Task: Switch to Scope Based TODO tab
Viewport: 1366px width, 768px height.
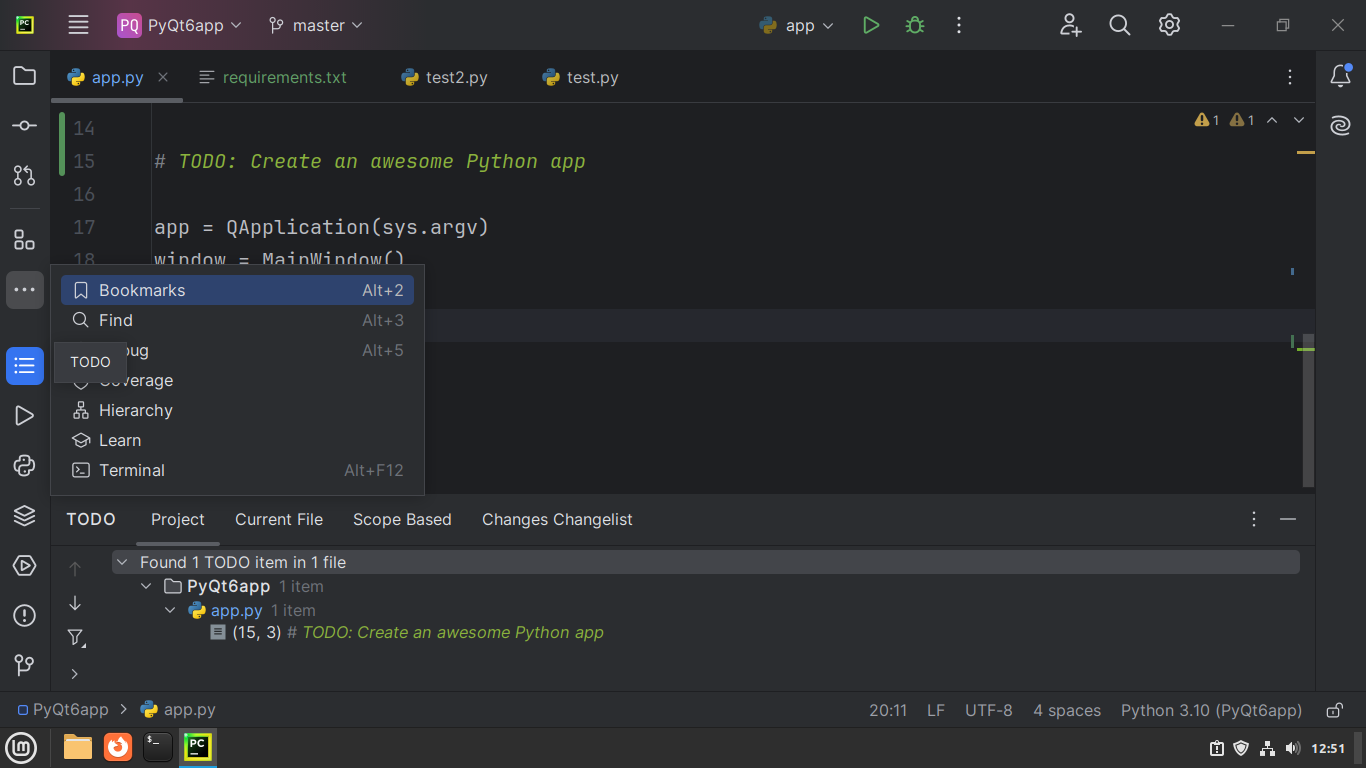Action: coord(402,519)
